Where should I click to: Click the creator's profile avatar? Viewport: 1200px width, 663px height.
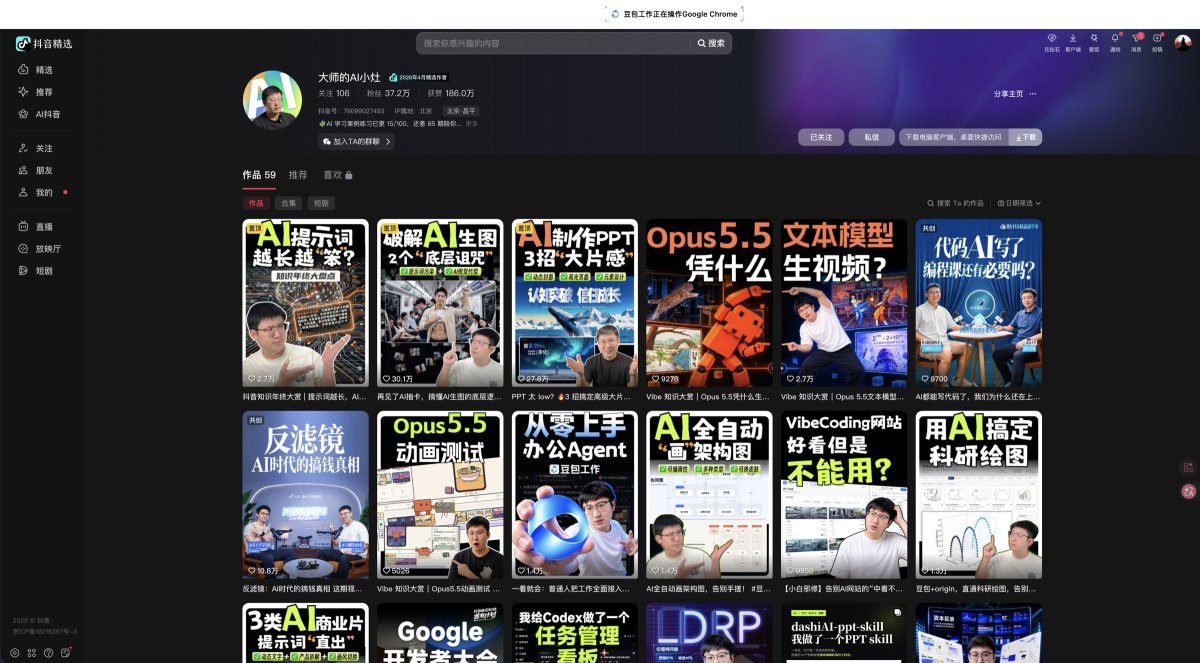(272, 100)
